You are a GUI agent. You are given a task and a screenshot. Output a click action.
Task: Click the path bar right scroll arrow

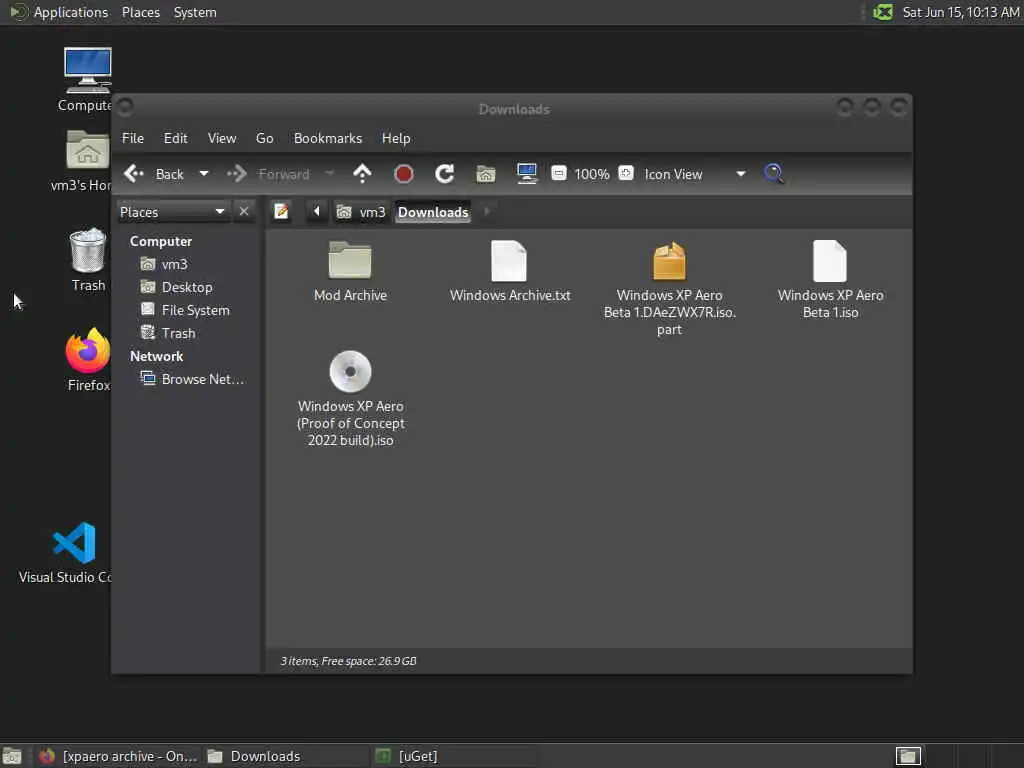(x=487, y=212)
